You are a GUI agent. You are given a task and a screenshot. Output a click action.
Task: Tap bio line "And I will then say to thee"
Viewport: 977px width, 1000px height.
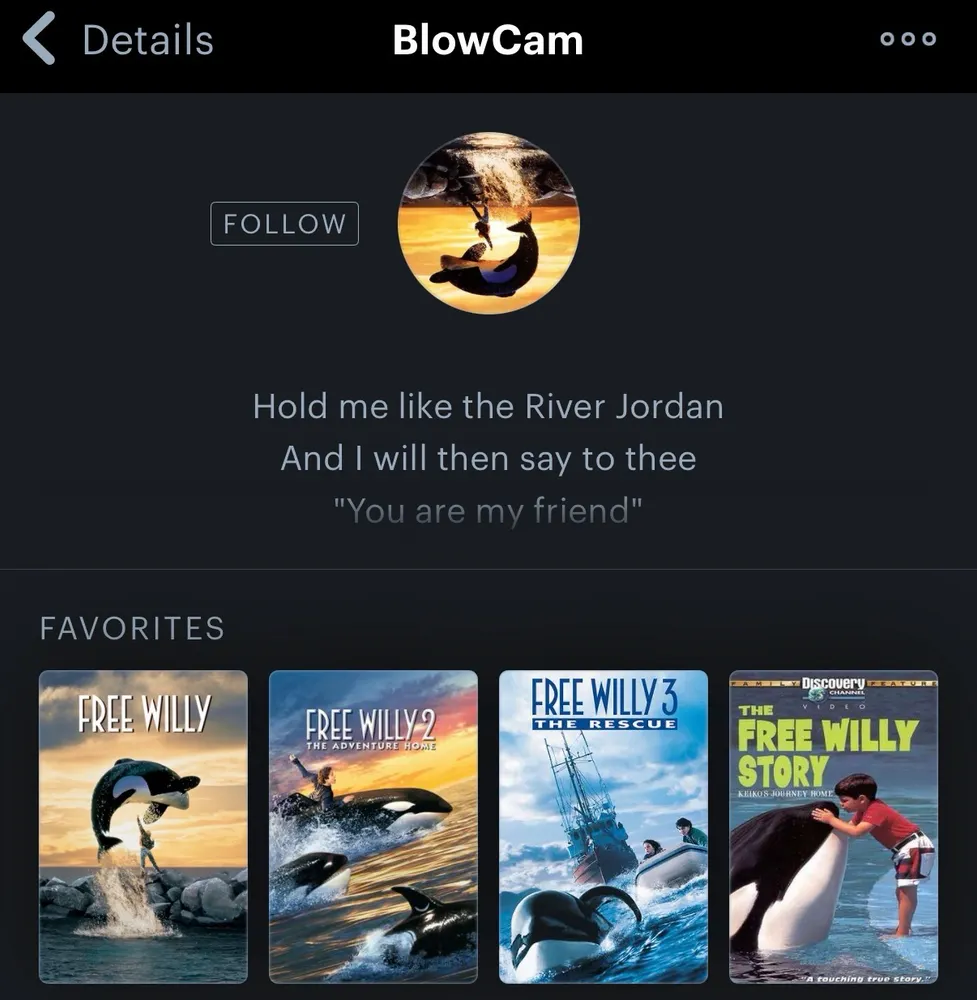(488, 459)
